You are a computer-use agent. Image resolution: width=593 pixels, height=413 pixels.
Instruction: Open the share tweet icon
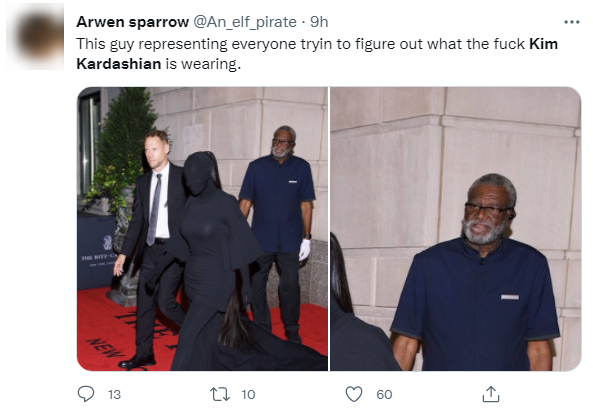pyautogui.click(x=491, y=394)
